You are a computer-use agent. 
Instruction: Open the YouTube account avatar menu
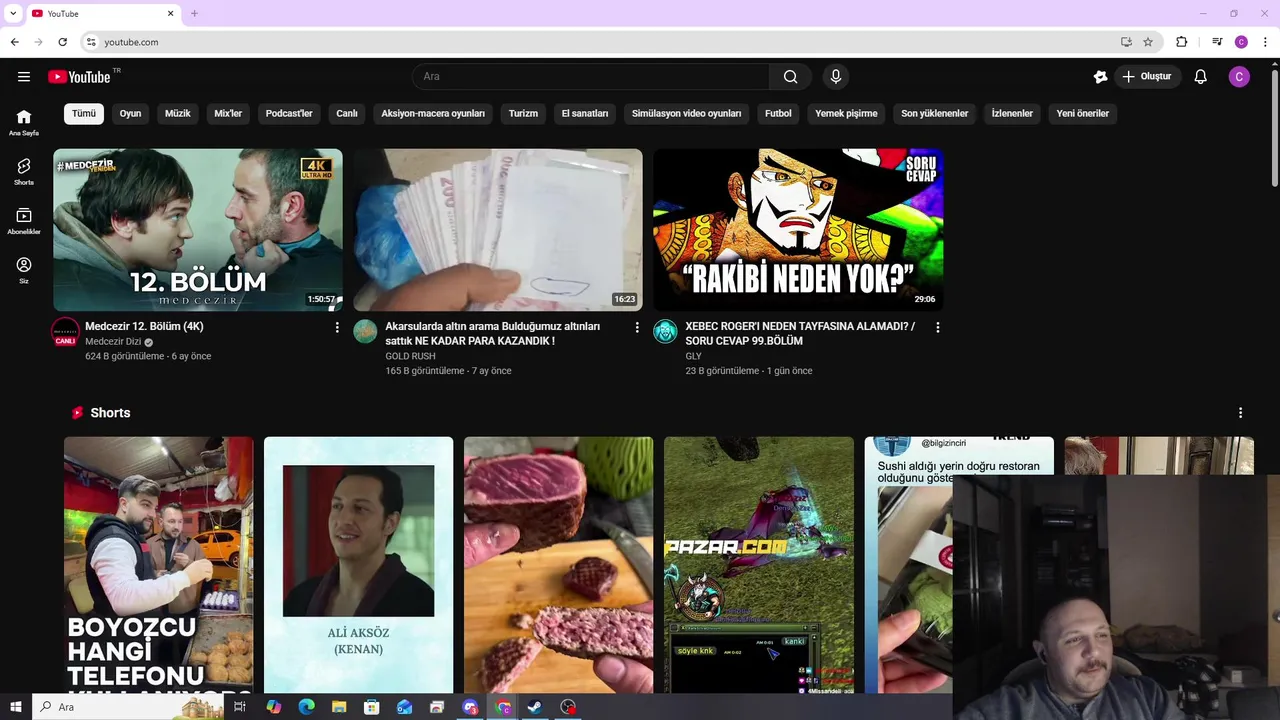coord(1239,77)
